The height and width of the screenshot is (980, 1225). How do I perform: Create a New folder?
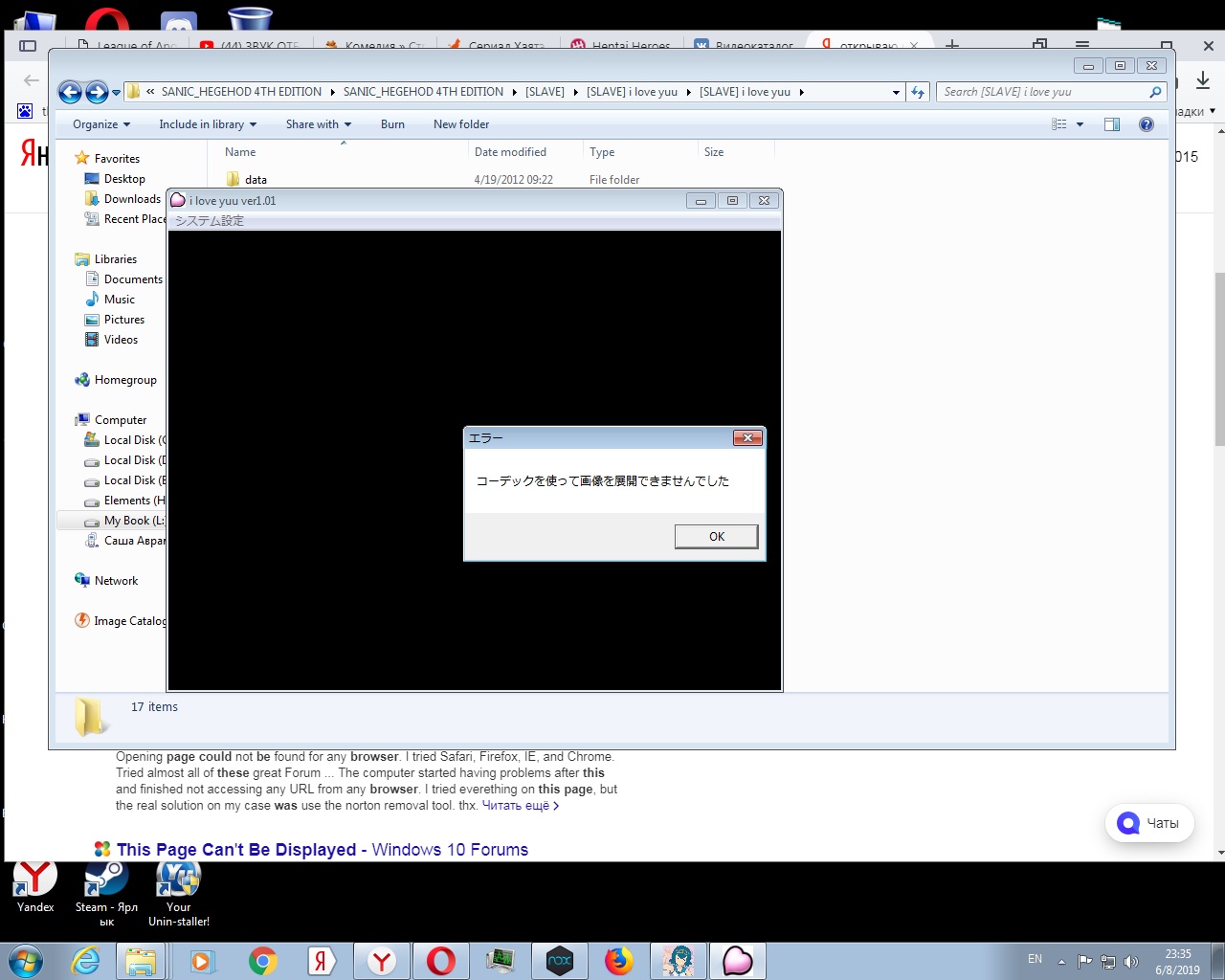461,124
